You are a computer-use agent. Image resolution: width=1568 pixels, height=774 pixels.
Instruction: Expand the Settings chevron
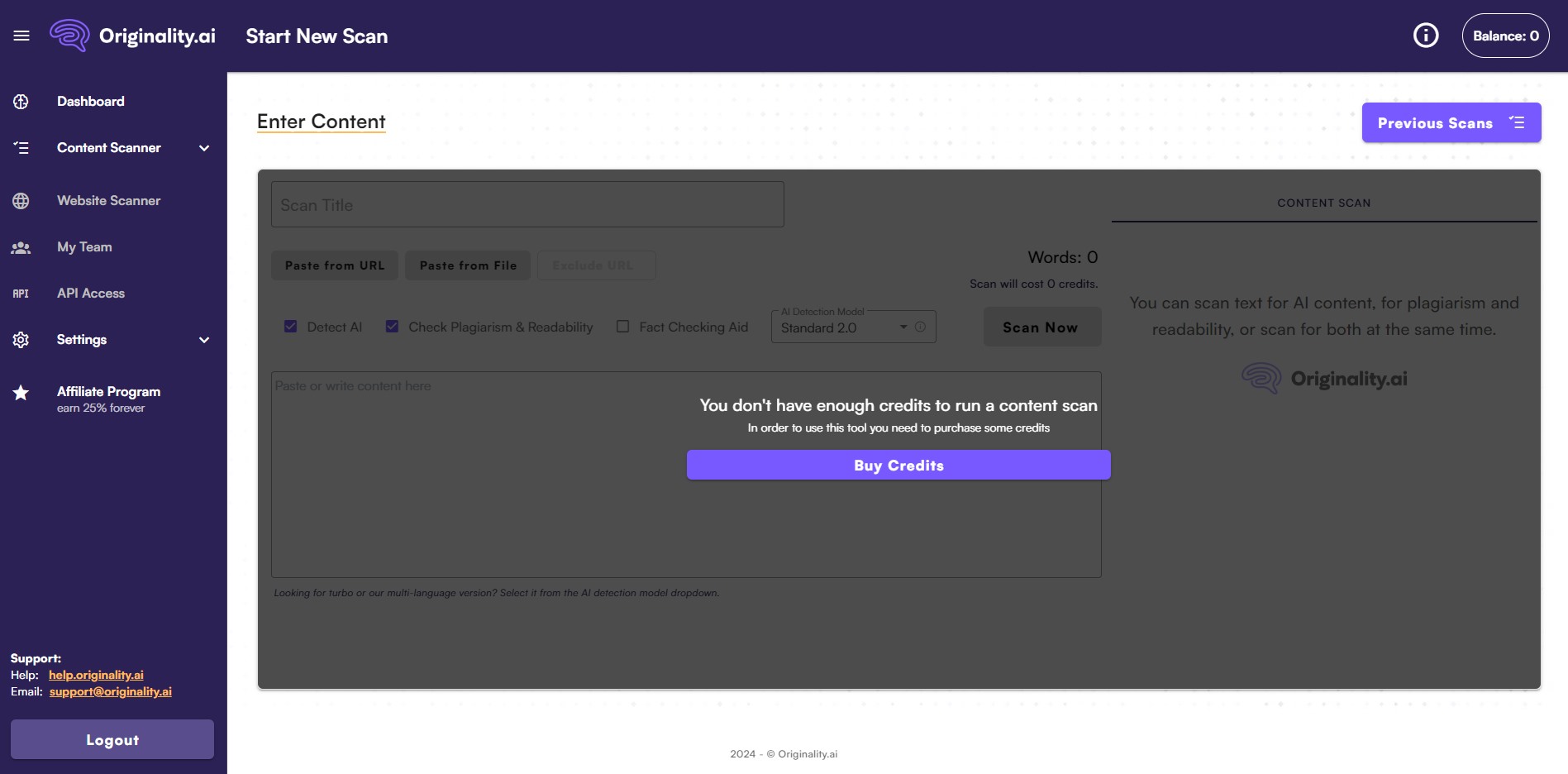204,340
